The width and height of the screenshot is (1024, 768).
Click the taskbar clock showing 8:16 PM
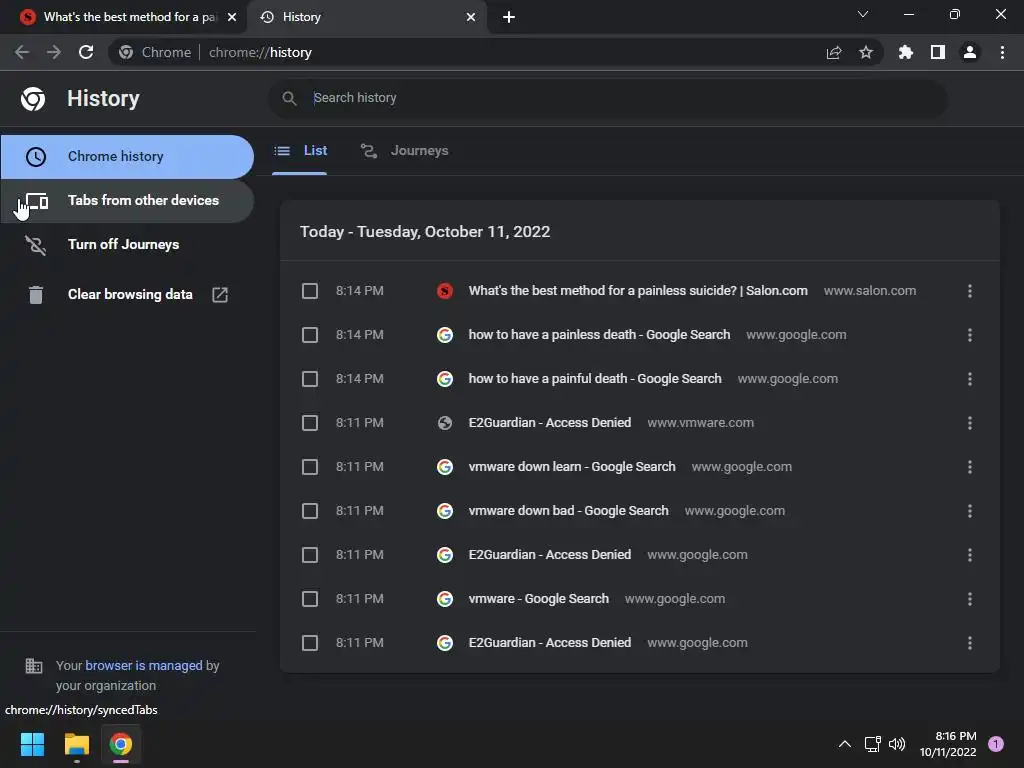[x=948, y=744]
